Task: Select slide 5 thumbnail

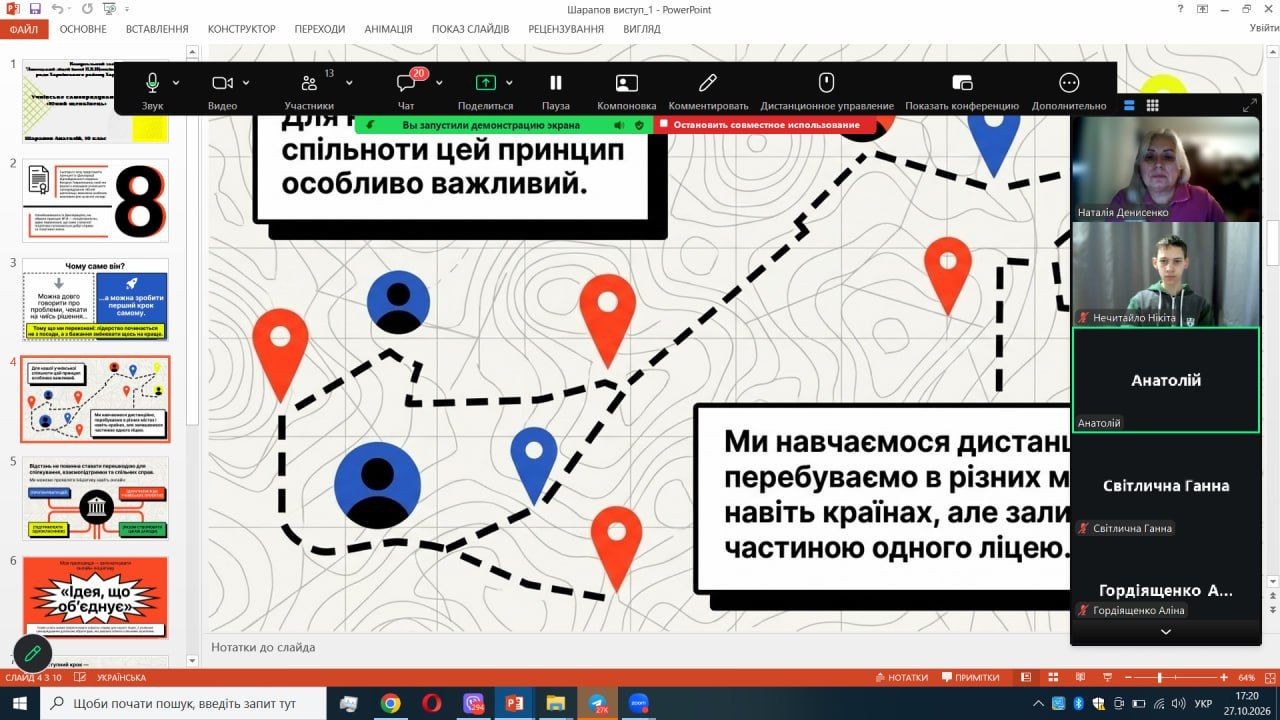Action: (96, 498)
